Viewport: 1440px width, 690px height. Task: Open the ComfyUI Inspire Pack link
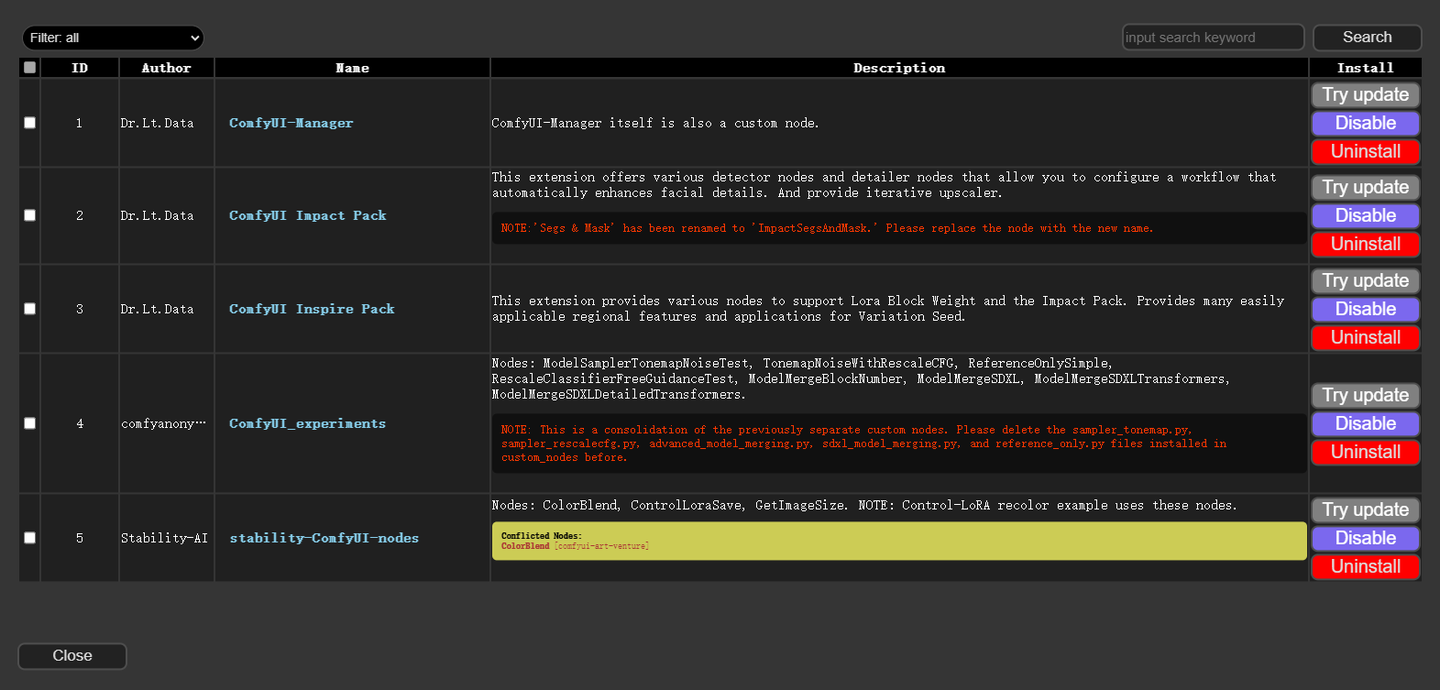(312, 309)
